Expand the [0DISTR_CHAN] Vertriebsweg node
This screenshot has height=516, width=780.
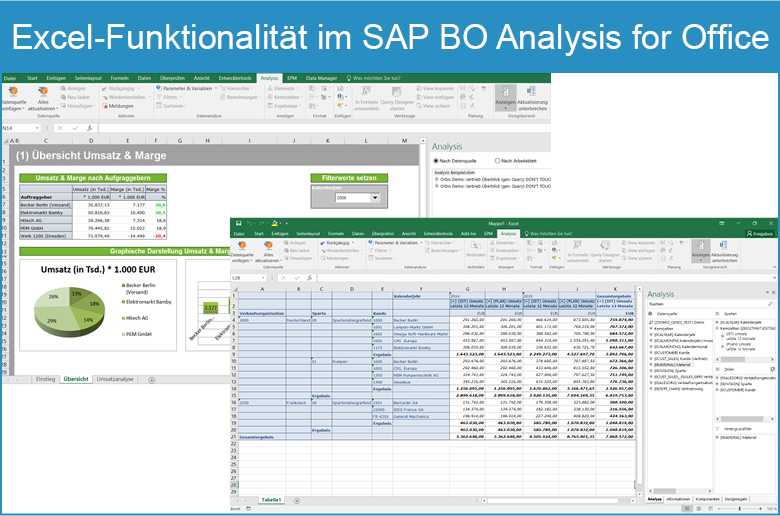pyautogui.click(x=651, y=389)
